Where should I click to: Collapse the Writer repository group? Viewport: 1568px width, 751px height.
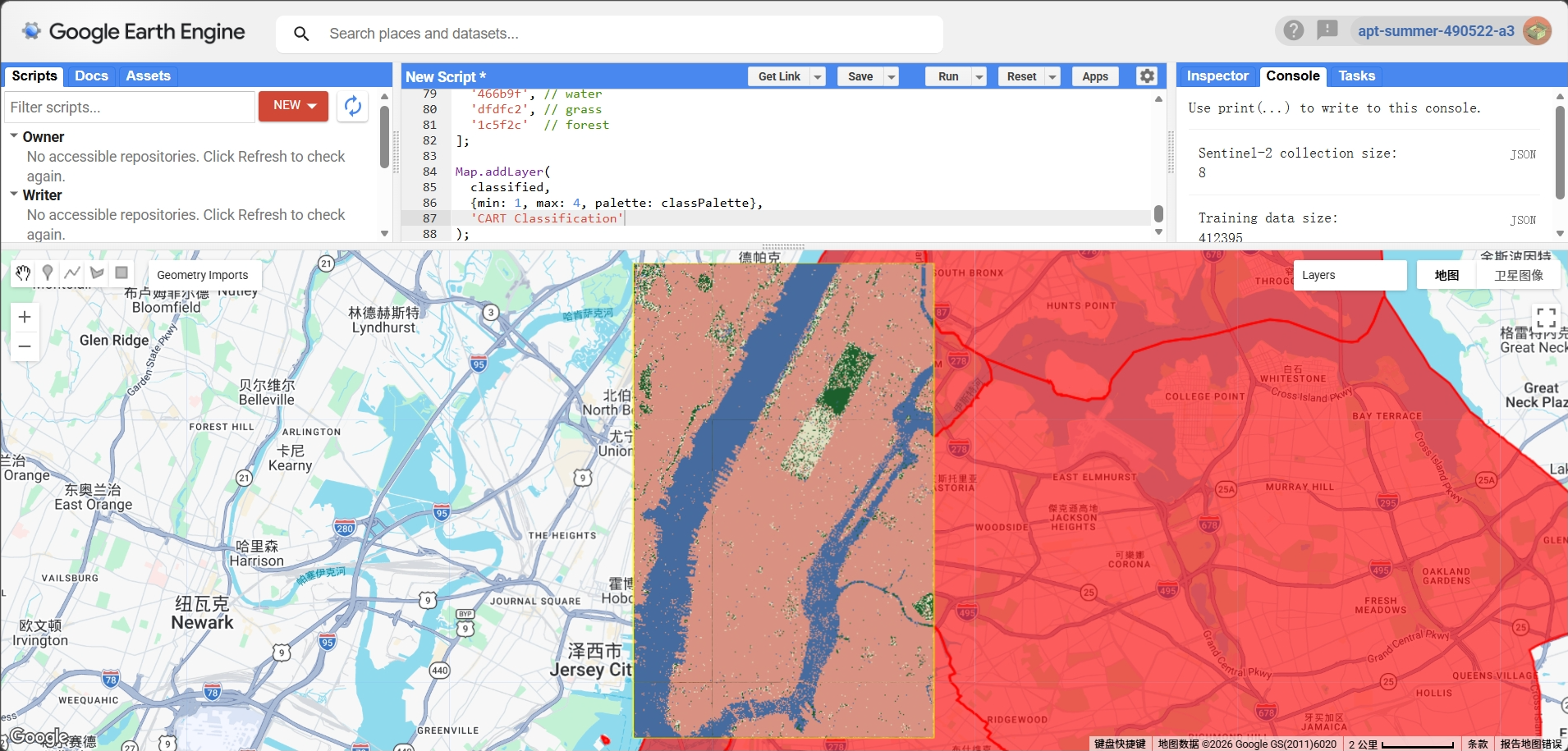tap(14, 195)
